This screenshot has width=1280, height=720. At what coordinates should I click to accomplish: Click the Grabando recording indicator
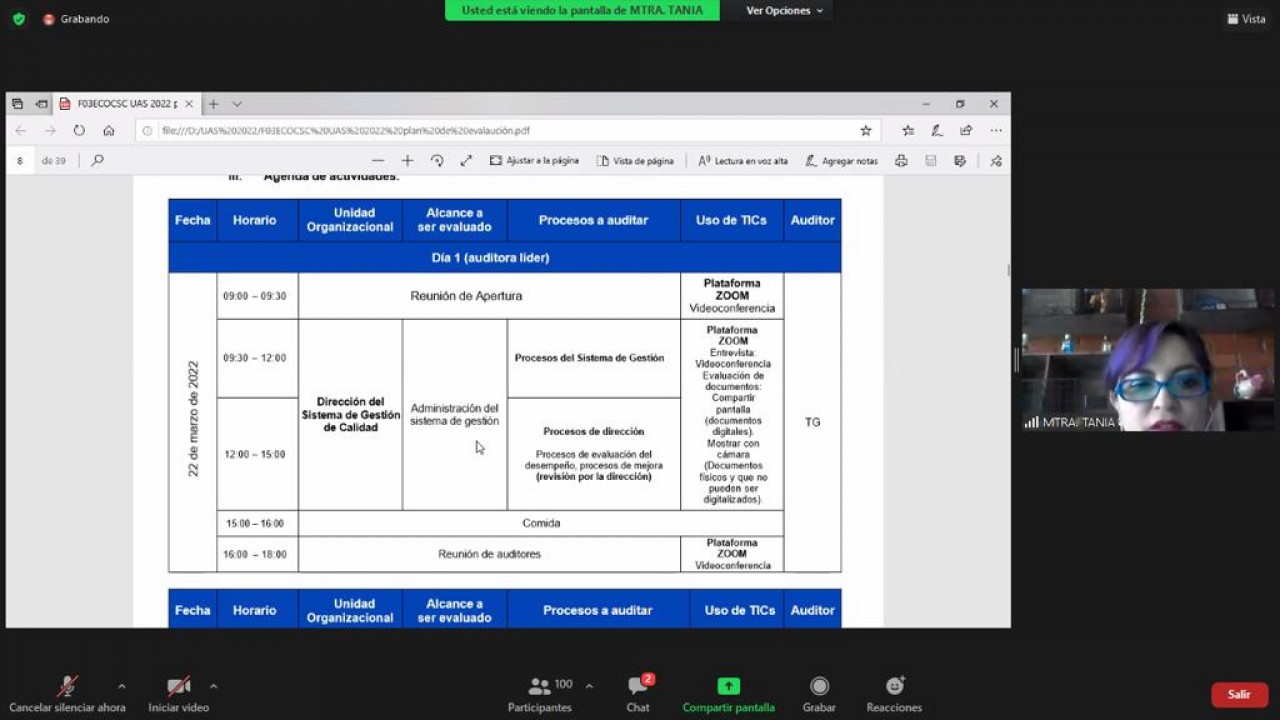coord(76,19)
